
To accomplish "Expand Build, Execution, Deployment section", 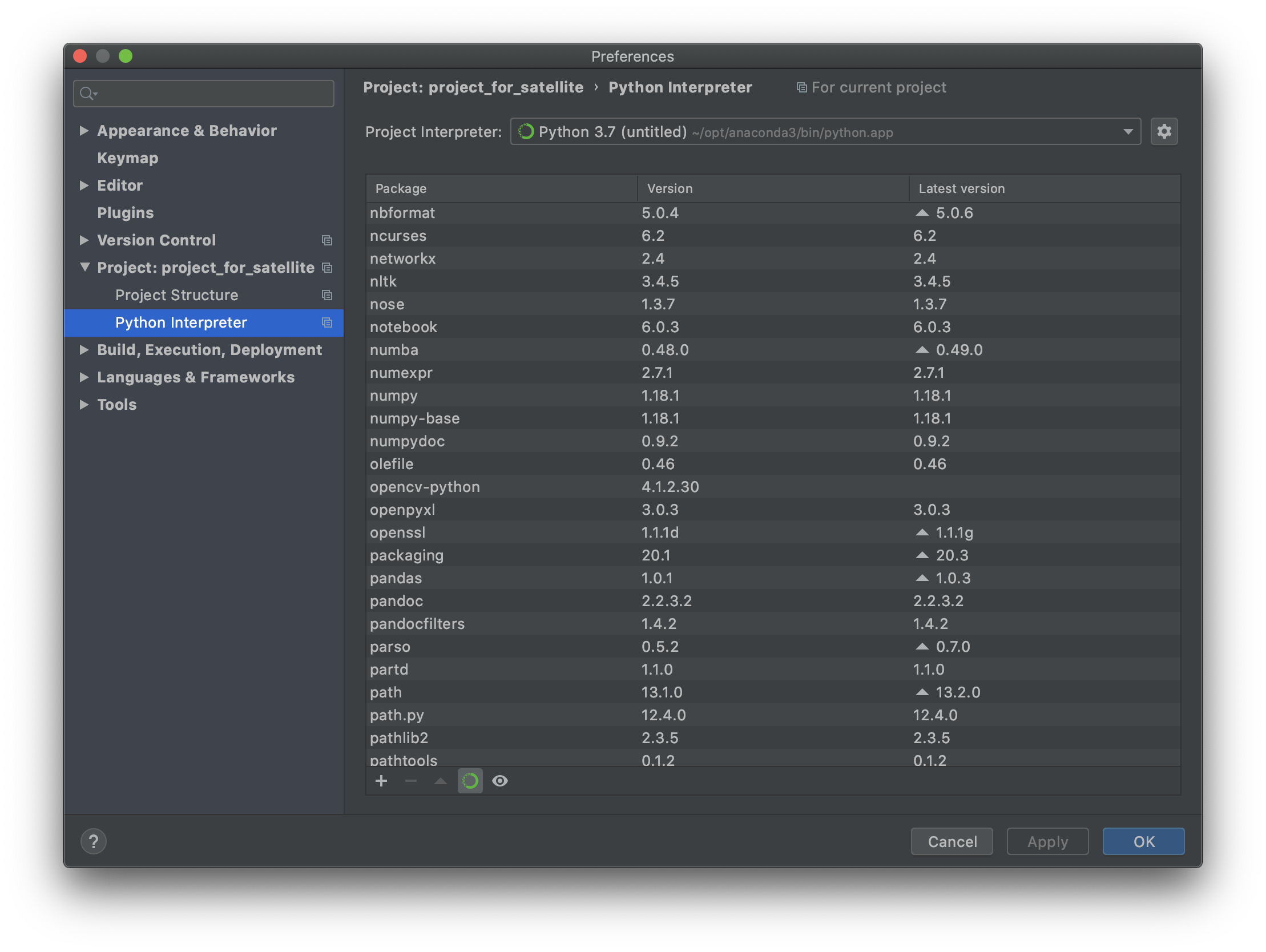I will click(84, 350).
